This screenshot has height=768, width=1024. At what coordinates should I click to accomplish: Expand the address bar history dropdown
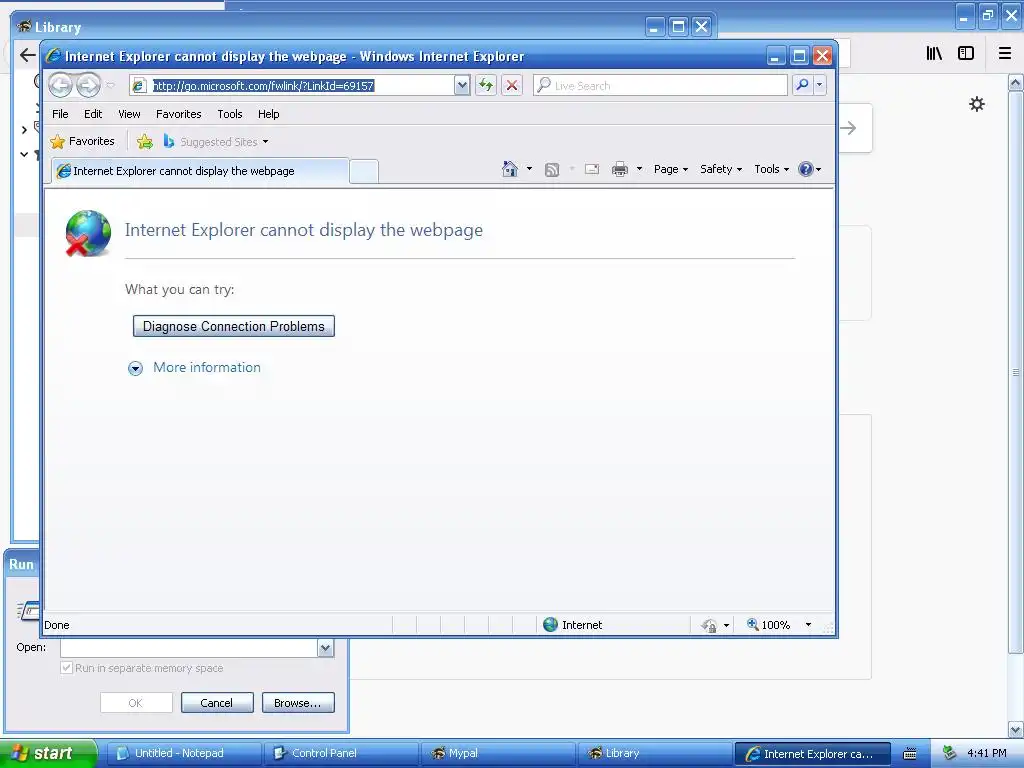tap(462, 85)
